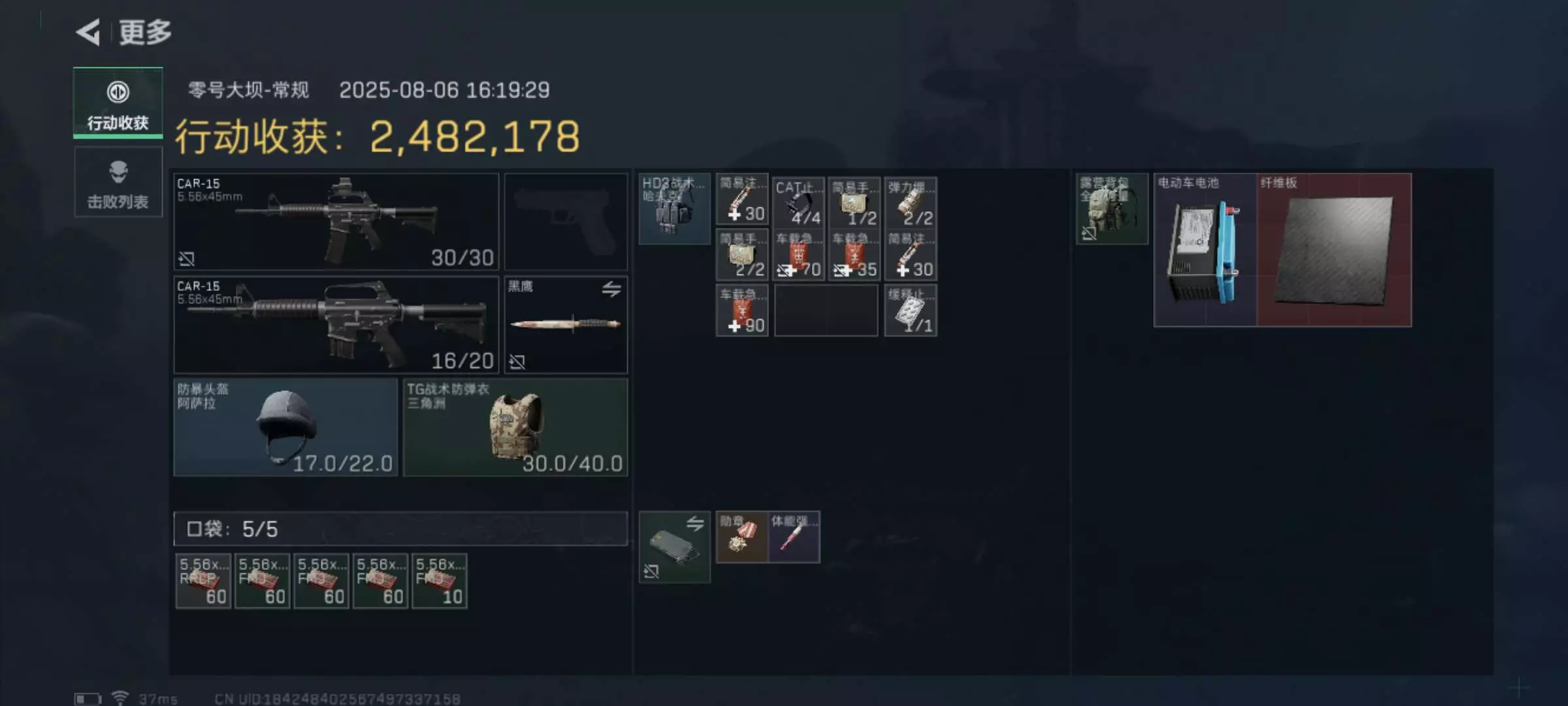
Task: Select the 5.56x ammo stack of 10
Action: pyautogui.click(x=440, y=581)
